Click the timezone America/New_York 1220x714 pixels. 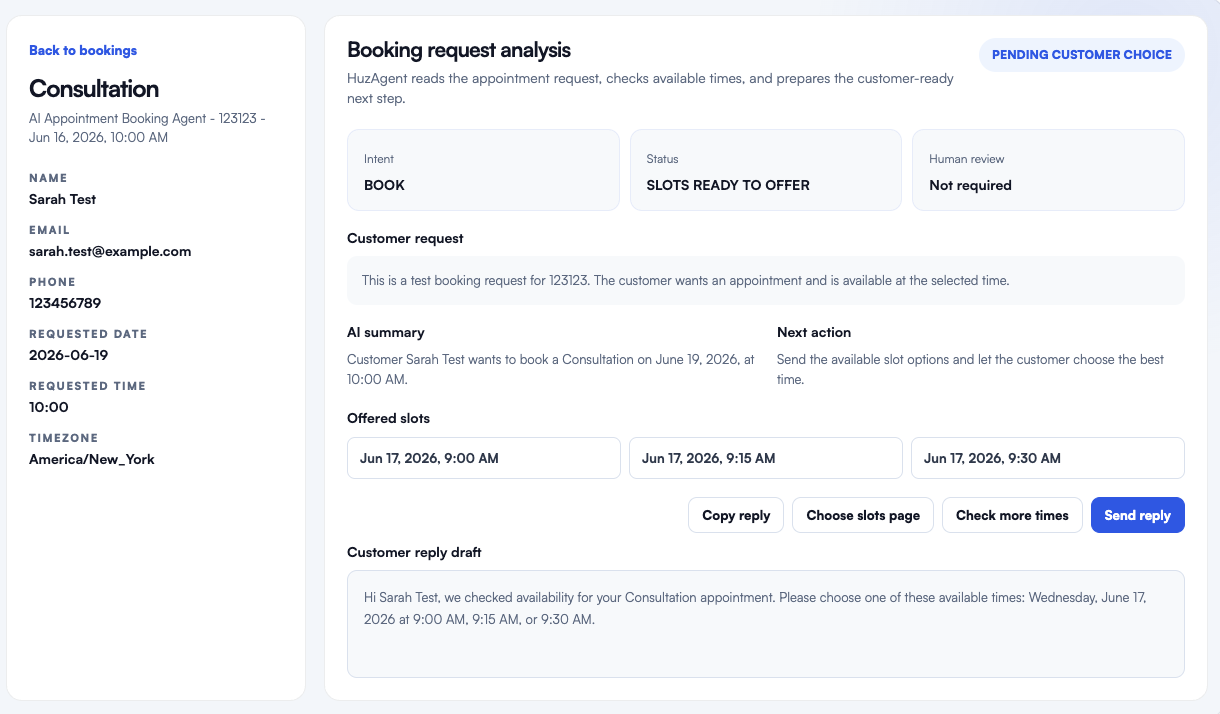92,459
